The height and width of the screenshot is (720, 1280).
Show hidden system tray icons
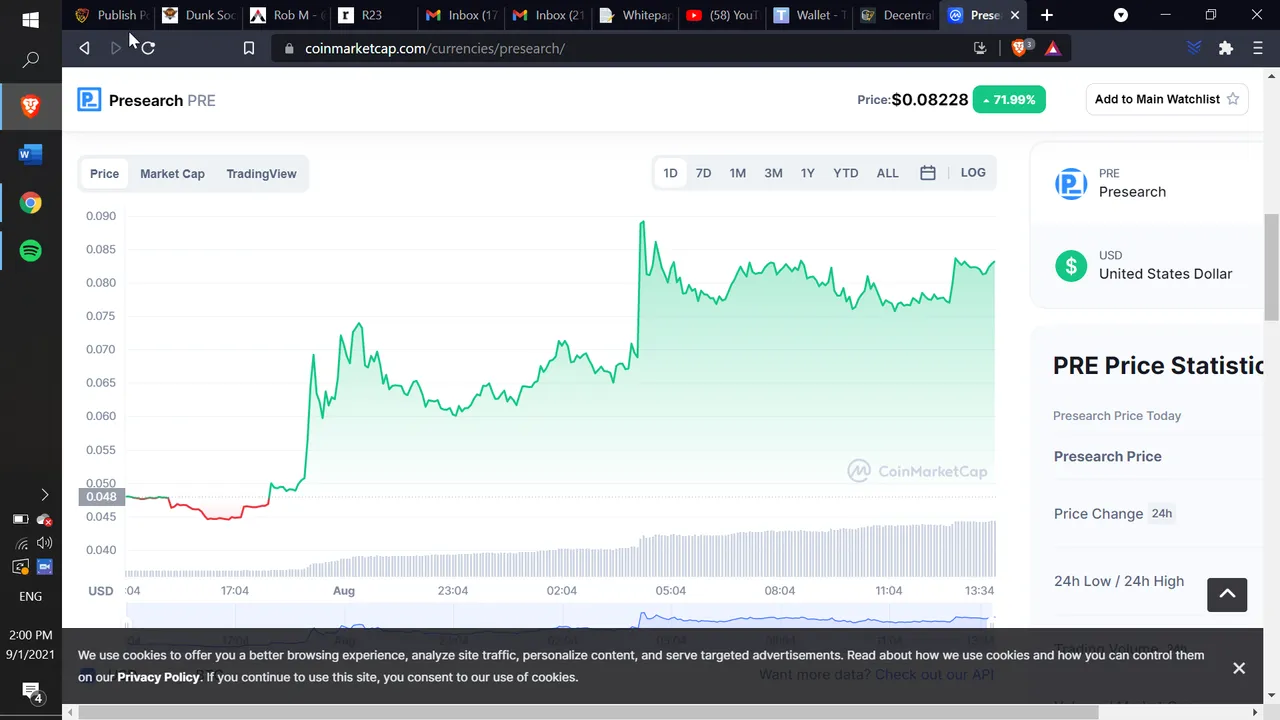pyautogui.click(x=44, y=494)
